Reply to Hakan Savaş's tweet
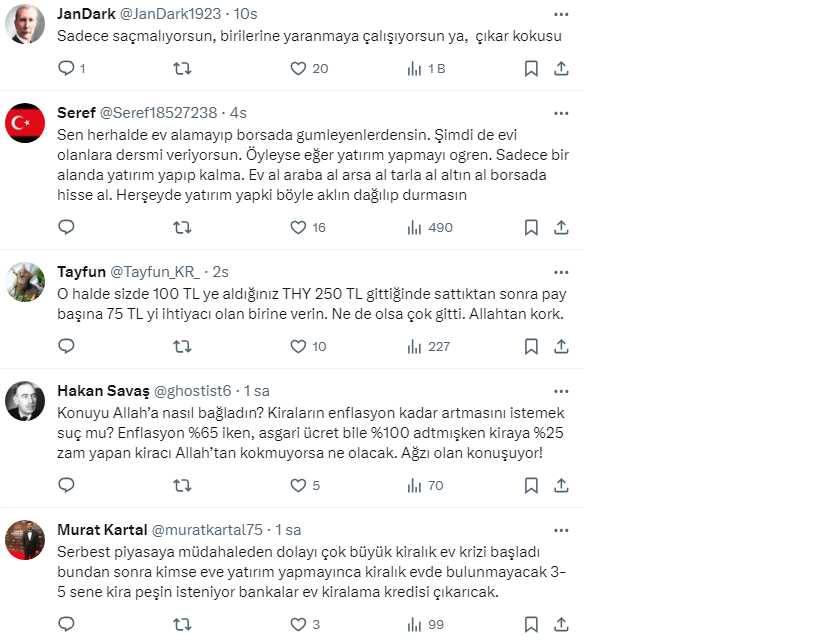The width and height of the screenshot is (837, 643). 67,486
